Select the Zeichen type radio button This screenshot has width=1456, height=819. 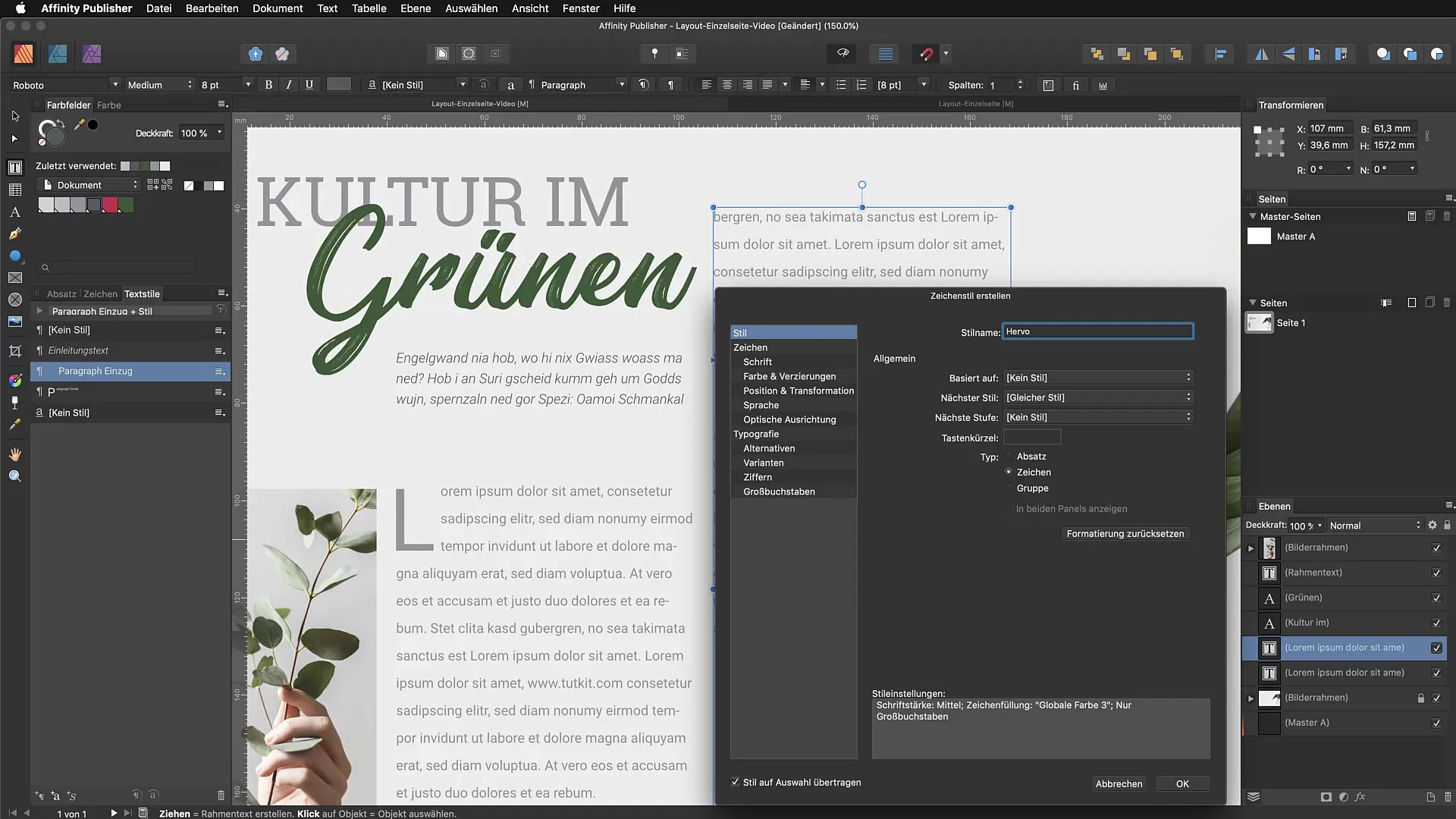click(1009, 472)
